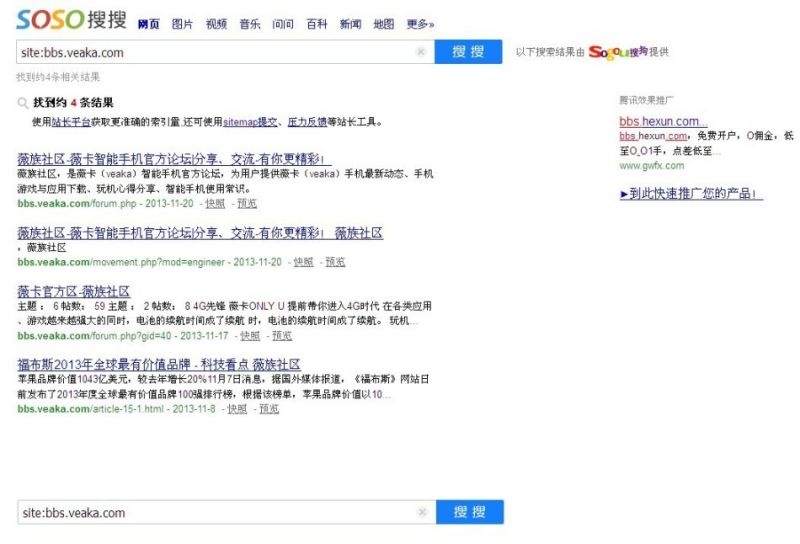Click the magnifier icon beside the results count
The width and height of the screenshot is (800, 544).
pos(23,103)
